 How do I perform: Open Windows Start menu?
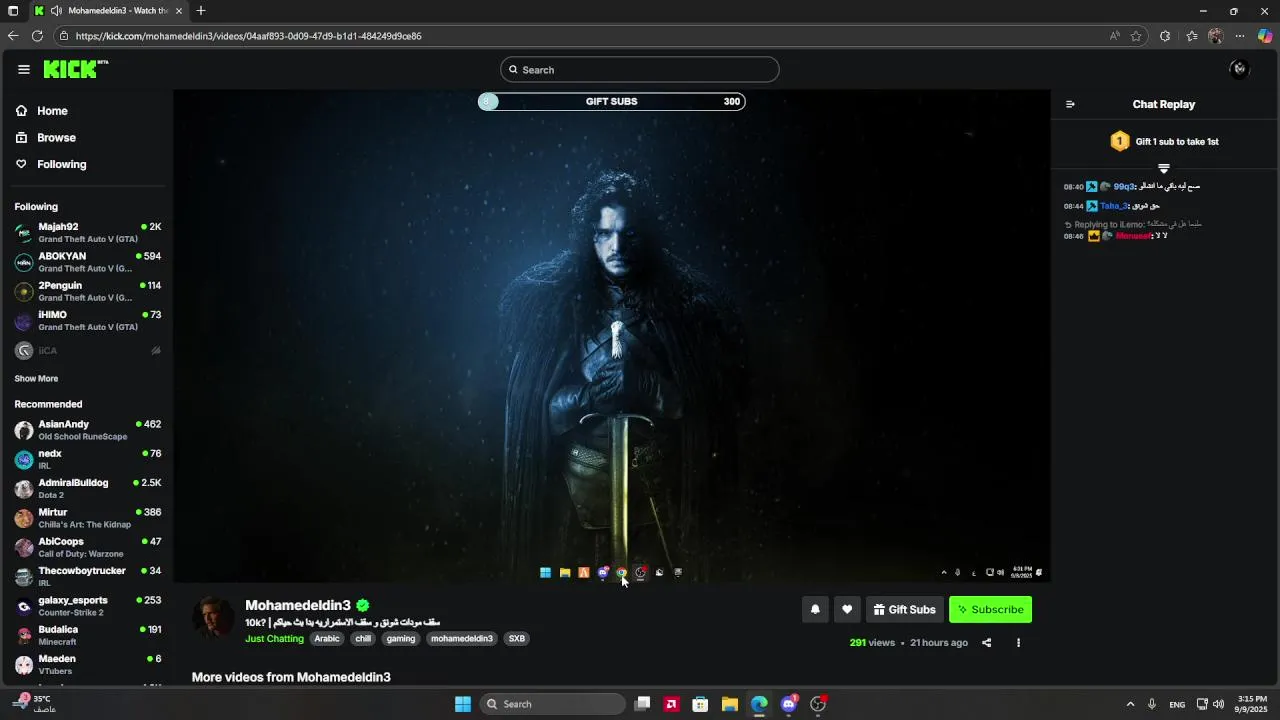[x=463, y=704]
